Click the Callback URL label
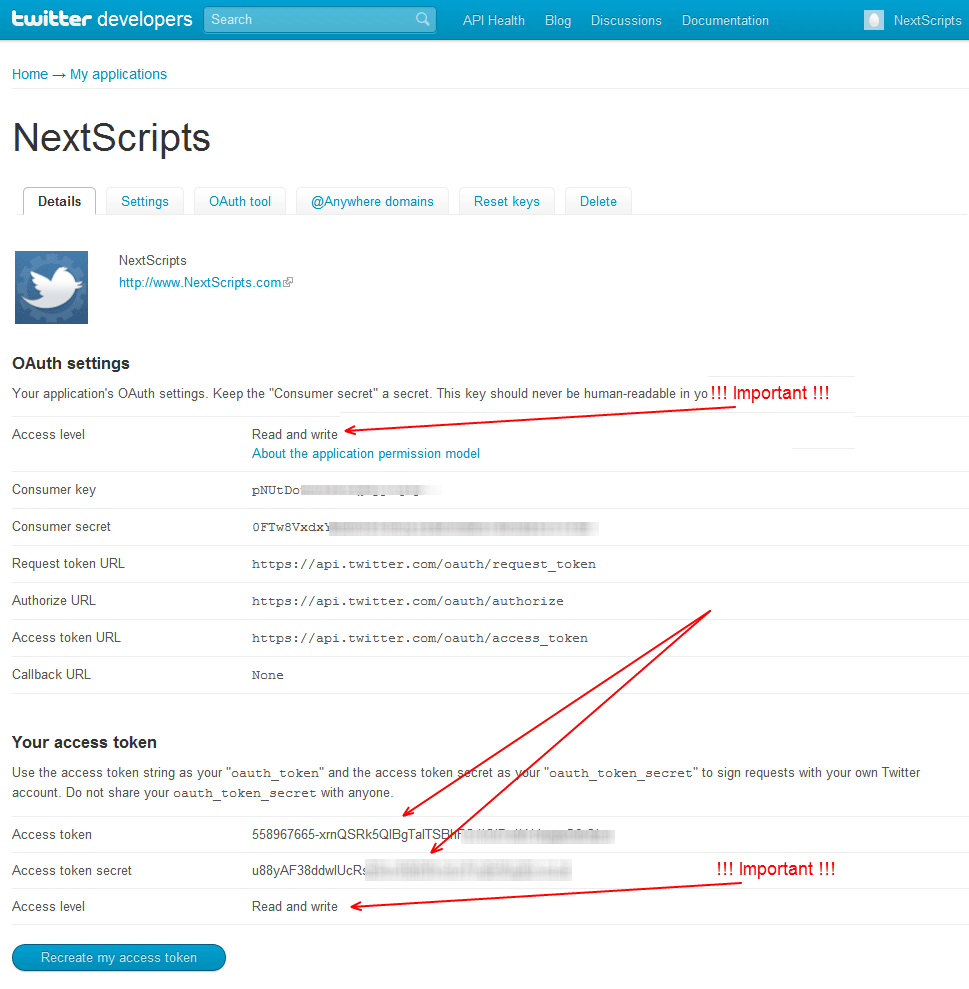Screen dimensions: 969x989 (x=51, y=674)
